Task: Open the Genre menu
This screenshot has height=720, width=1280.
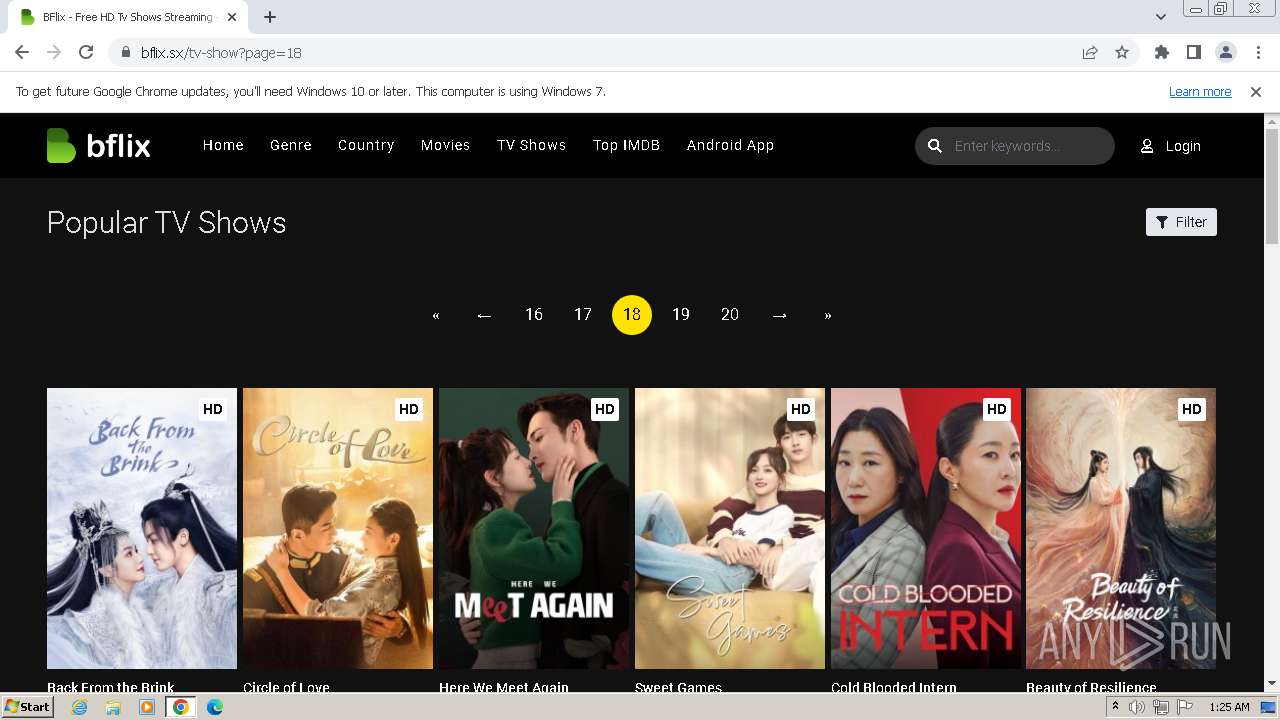Action: point(291,145)
